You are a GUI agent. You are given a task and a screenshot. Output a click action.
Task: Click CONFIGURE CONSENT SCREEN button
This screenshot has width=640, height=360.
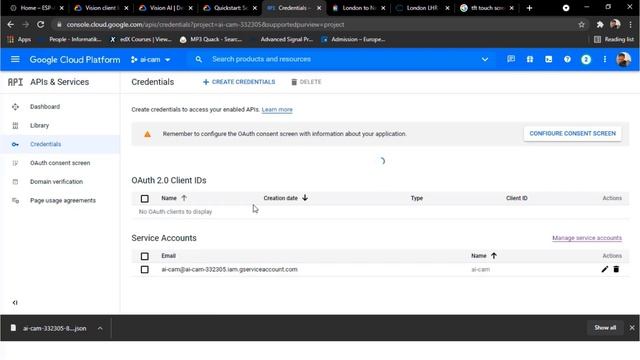coord(573,133)
